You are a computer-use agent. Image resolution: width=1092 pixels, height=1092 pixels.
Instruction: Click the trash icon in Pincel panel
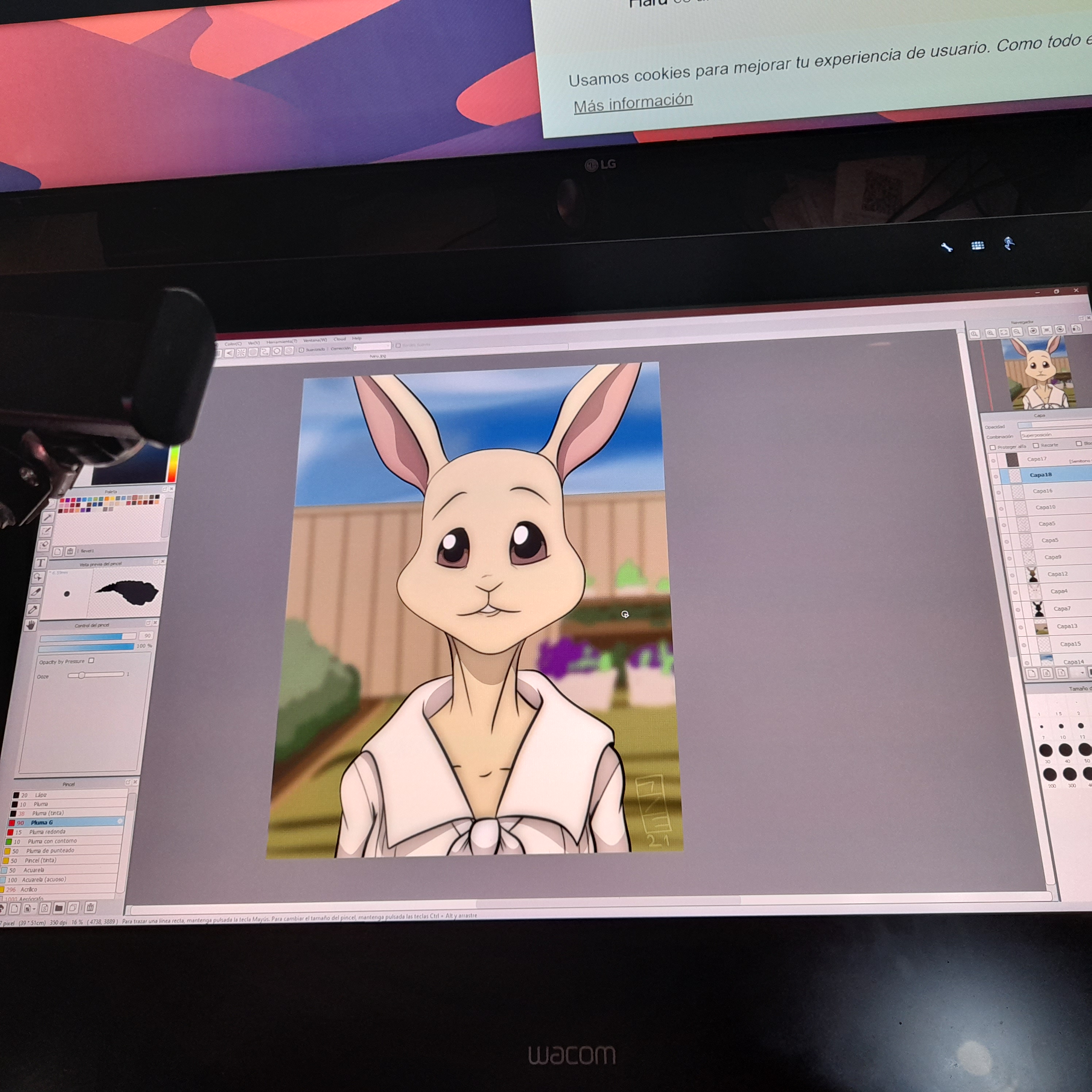pos(90,908)
